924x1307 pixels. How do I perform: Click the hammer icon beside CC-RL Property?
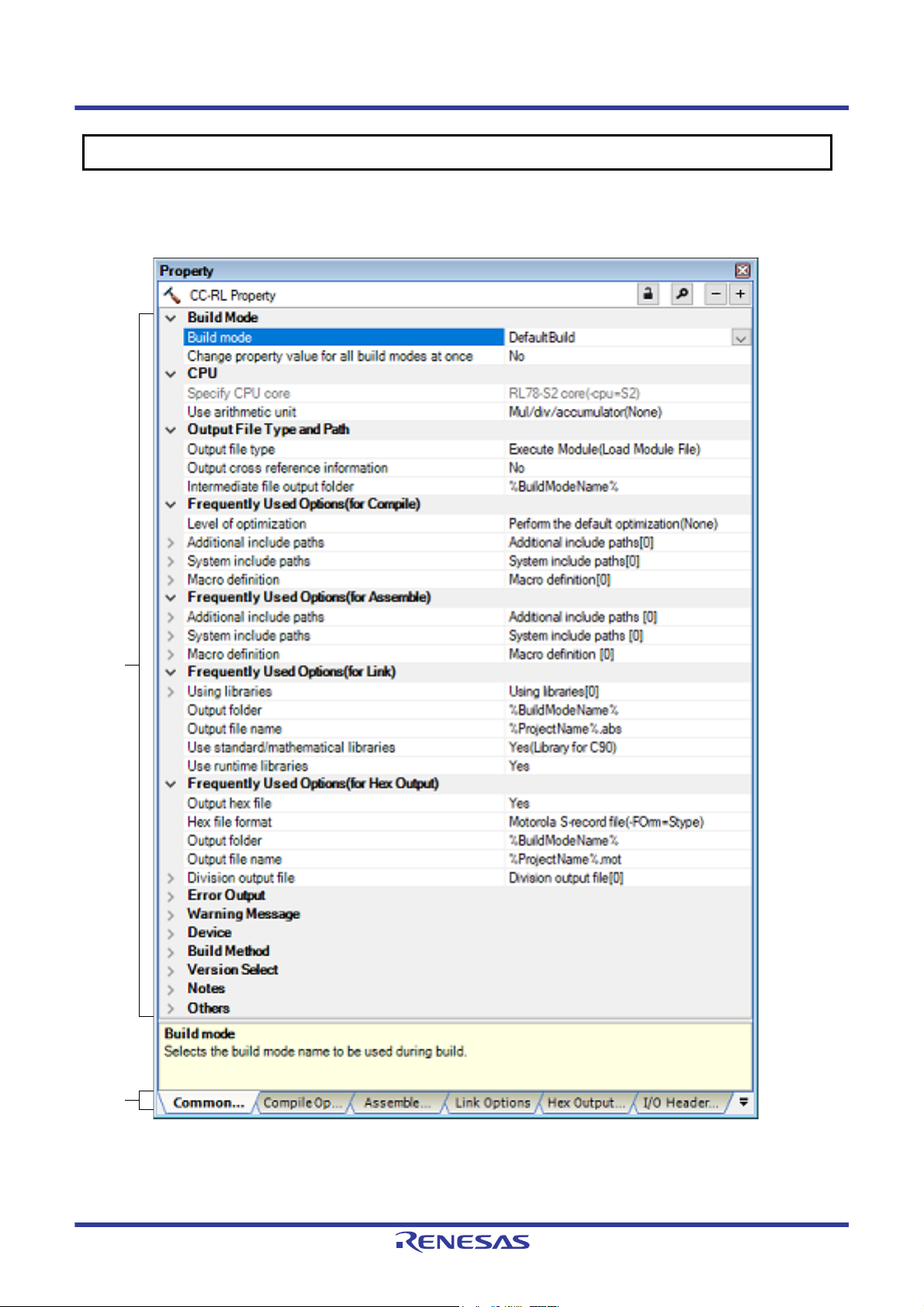pyautogui.click(x=171, y=295)
